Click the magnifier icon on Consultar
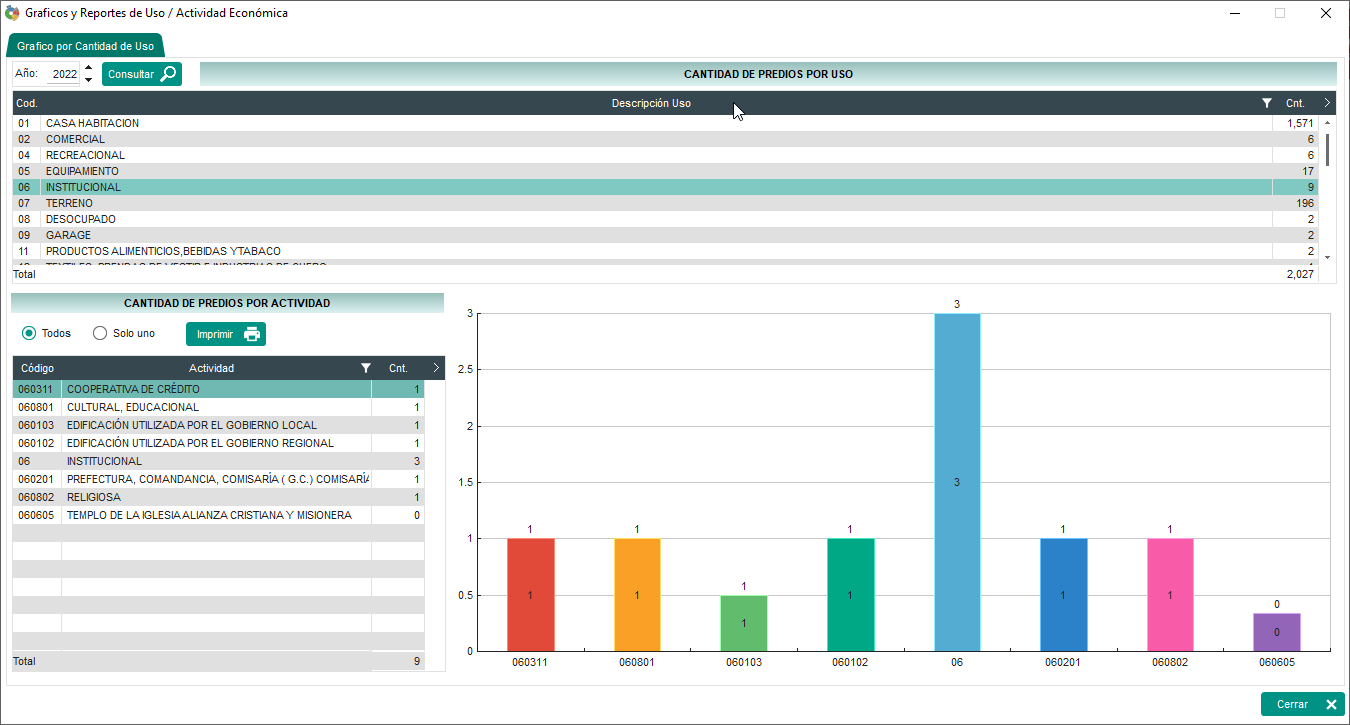 point(168,74)
